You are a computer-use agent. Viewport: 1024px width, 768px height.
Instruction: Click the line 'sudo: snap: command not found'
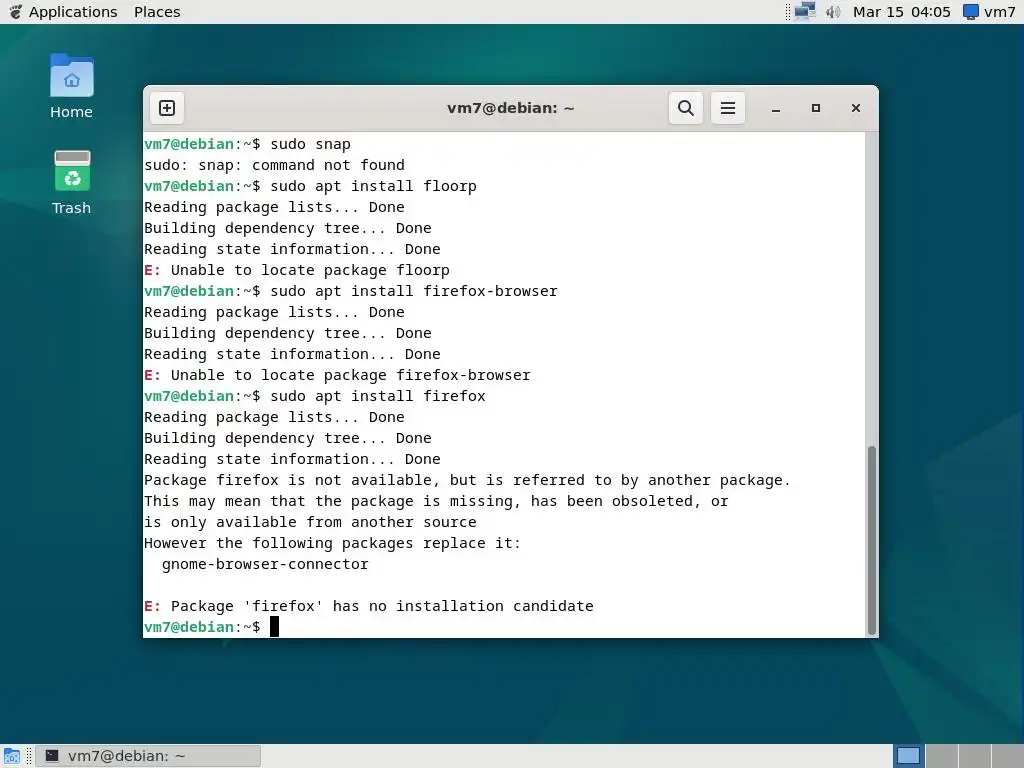[x=274, y=165]
